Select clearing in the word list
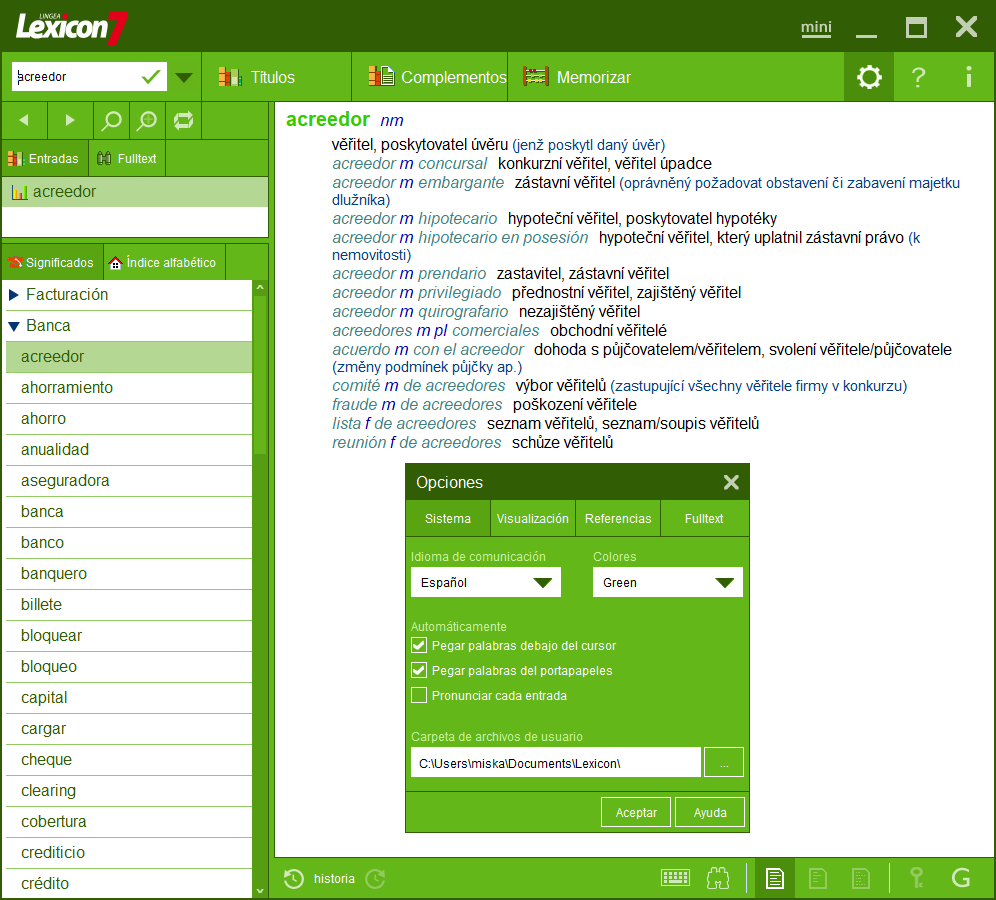This screenshot has width=996, height=900. pyautogui.click(x=129, y=791)
